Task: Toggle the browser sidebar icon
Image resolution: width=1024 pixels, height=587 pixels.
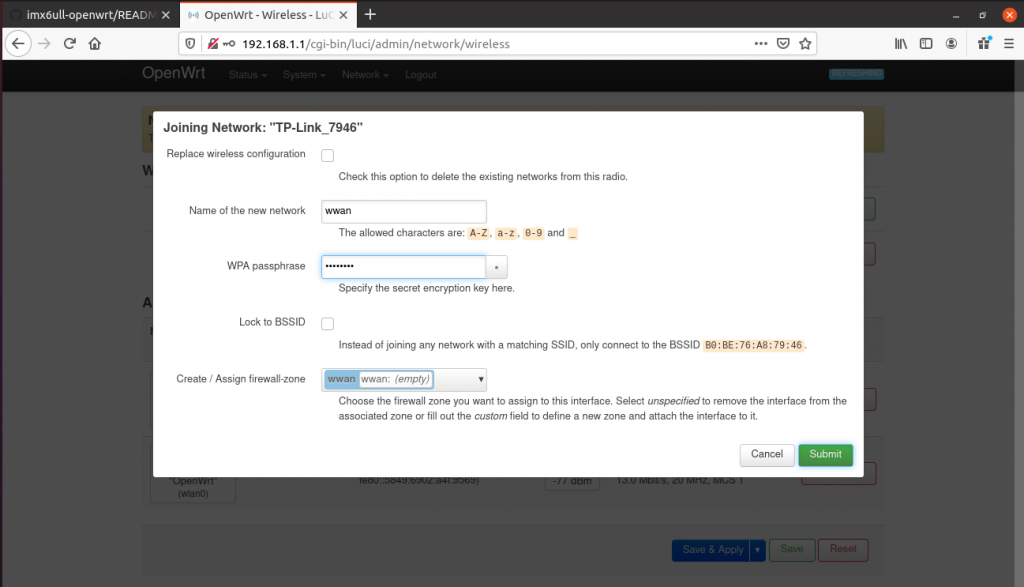Action: (x=926, y=43)
